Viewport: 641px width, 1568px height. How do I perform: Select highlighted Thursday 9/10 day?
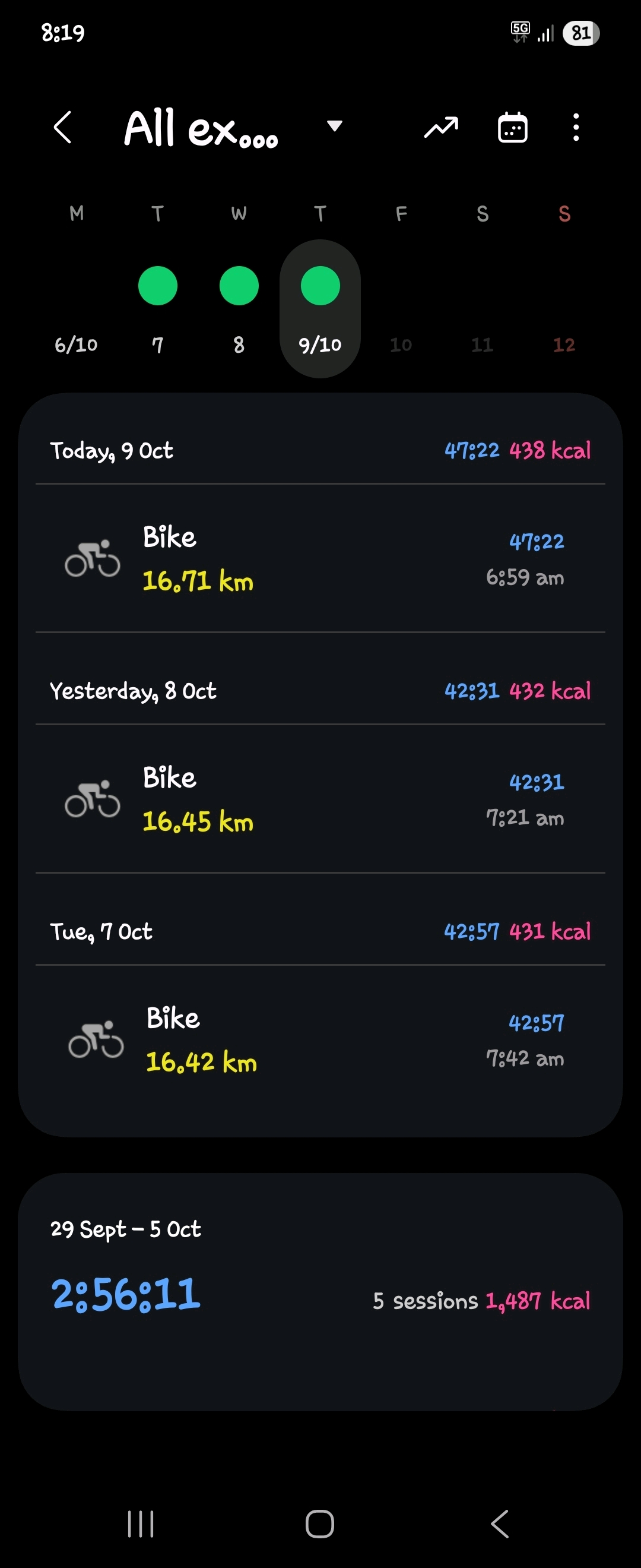pyautogui.click(x=320, y=309)
